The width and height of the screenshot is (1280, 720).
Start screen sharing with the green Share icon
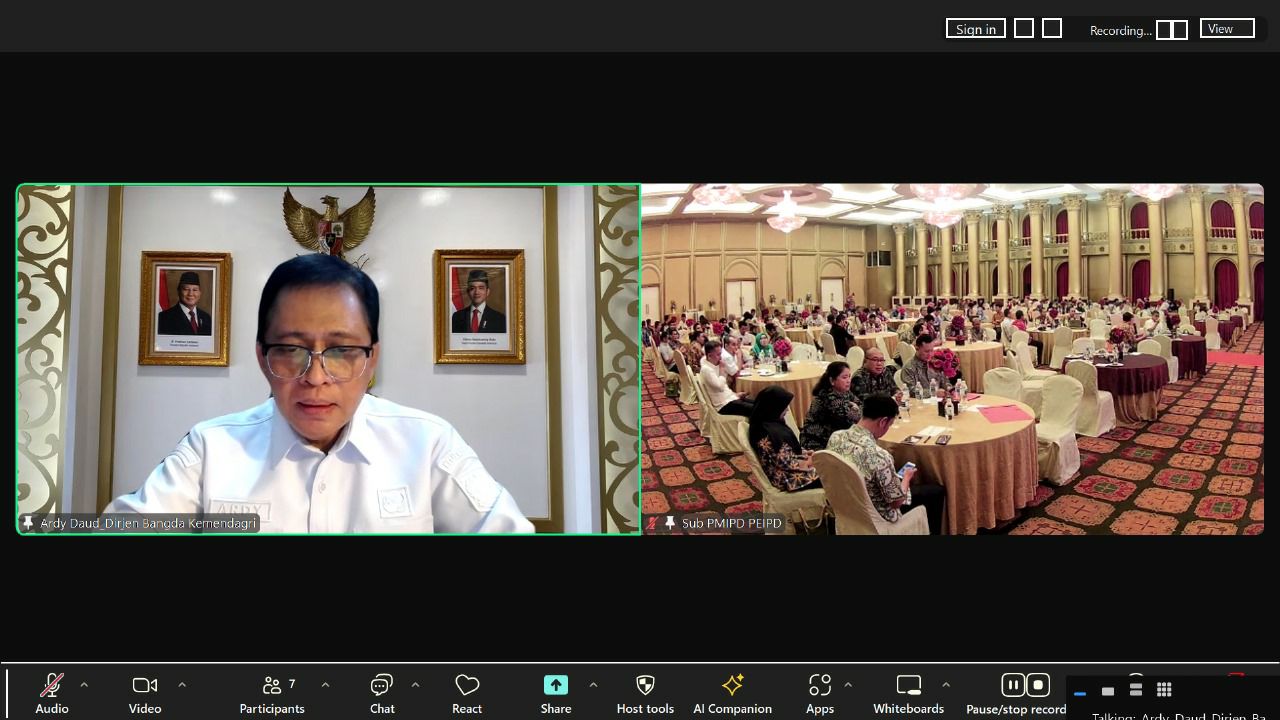[x=556, y=685]
